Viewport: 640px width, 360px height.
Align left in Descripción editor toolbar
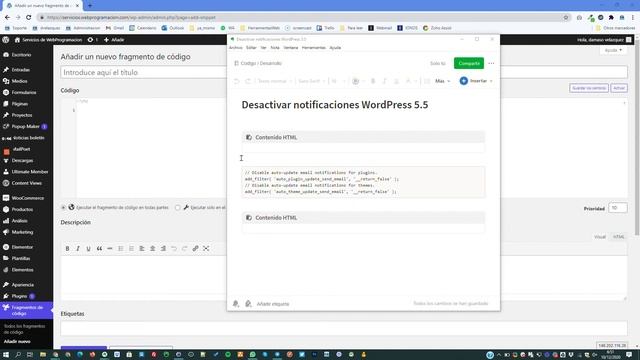pos(142,249)
